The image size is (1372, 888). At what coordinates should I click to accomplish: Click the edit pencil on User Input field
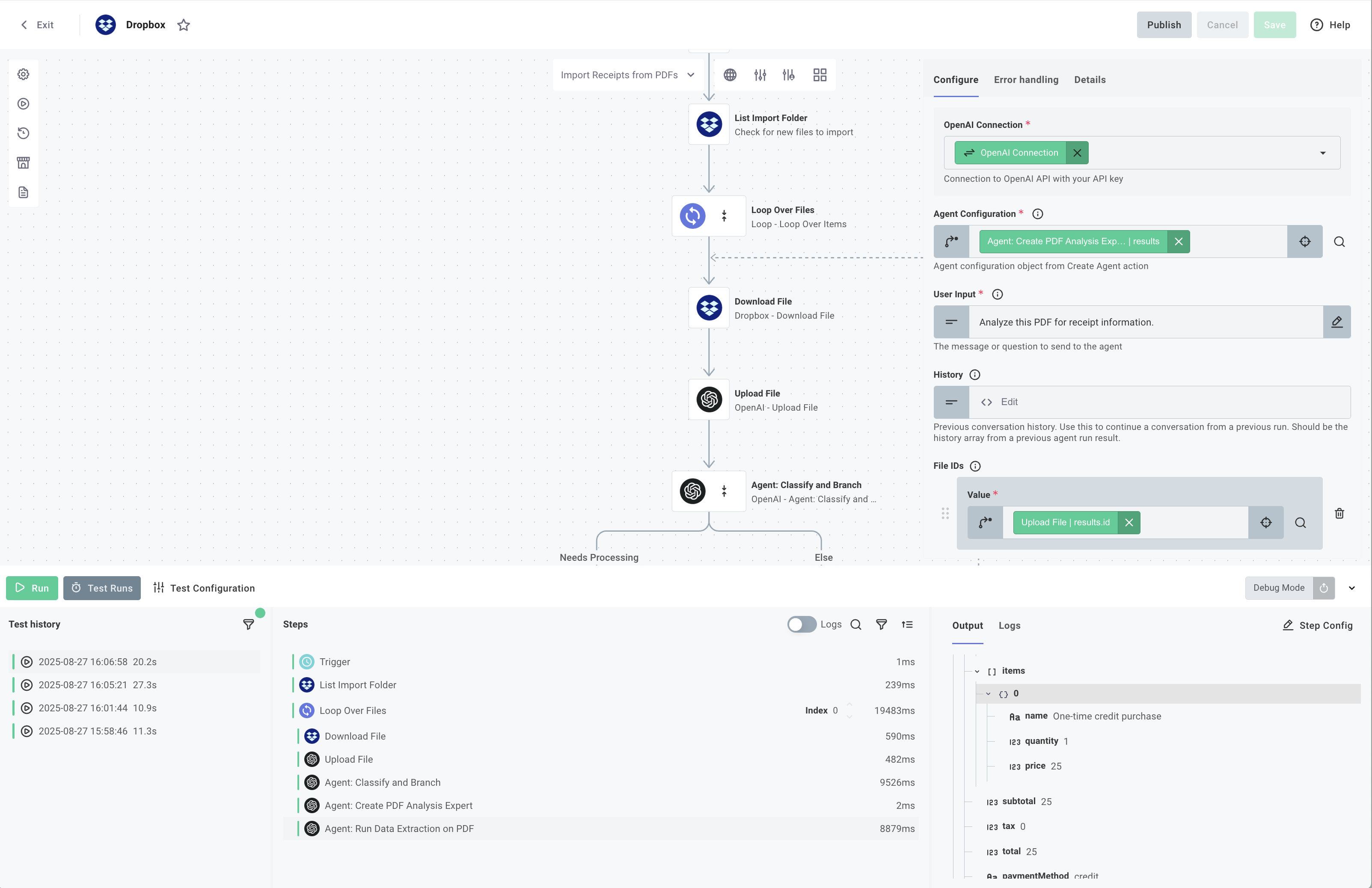[x=1337, y=322]
